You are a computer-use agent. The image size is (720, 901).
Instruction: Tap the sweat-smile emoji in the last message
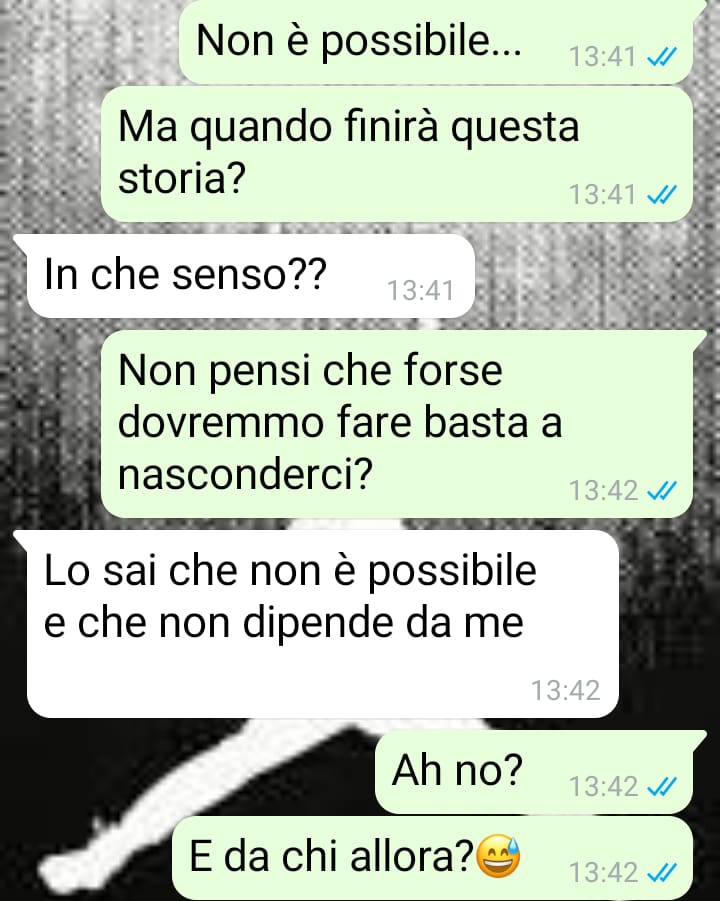499,856
